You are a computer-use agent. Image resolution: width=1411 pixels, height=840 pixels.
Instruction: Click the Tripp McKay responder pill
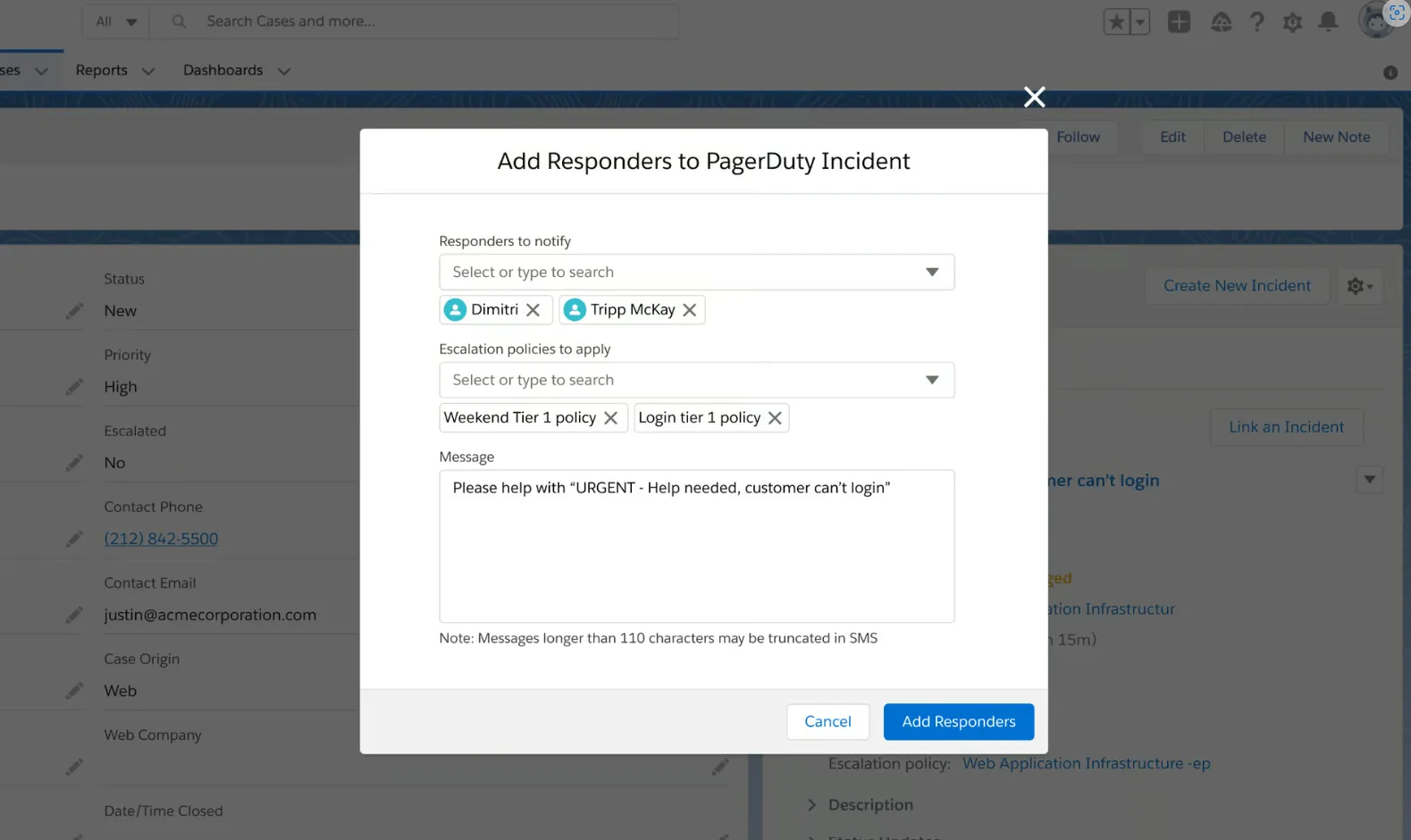click(633, 309)
